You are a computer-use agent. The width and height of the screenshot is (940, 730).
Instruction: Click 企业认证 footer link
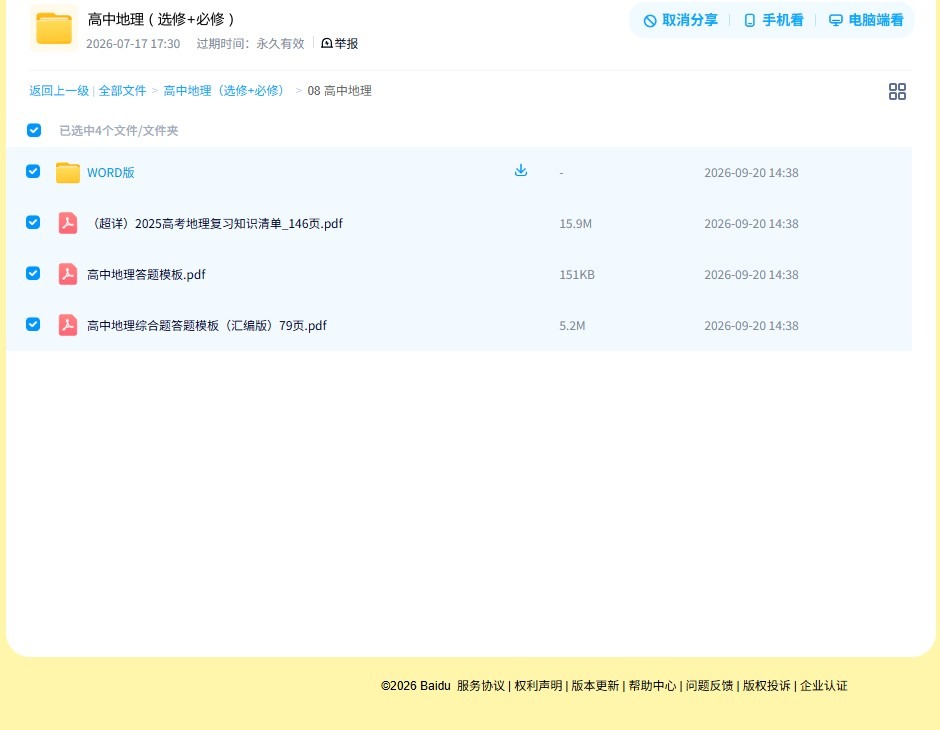[x=824, y=686]
